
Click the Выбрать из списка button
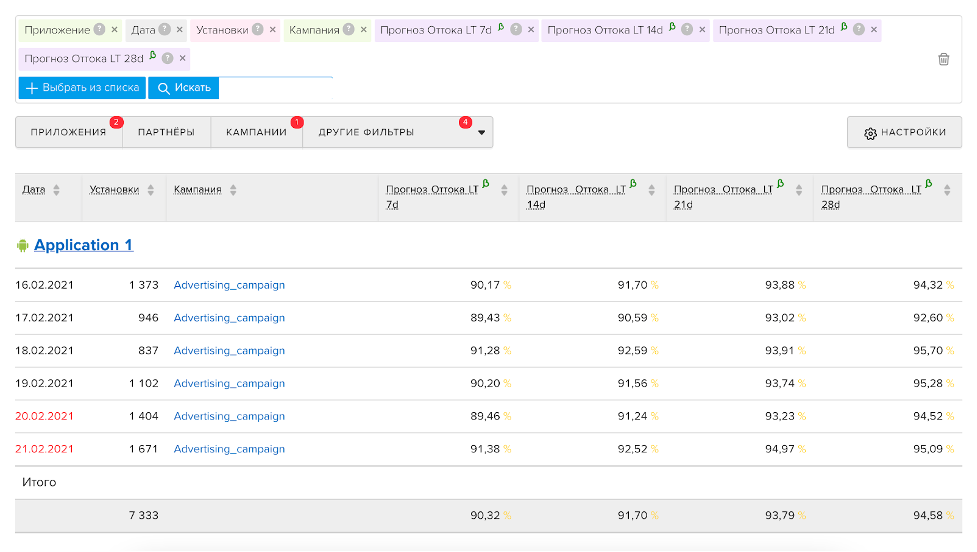pos(82,88)
